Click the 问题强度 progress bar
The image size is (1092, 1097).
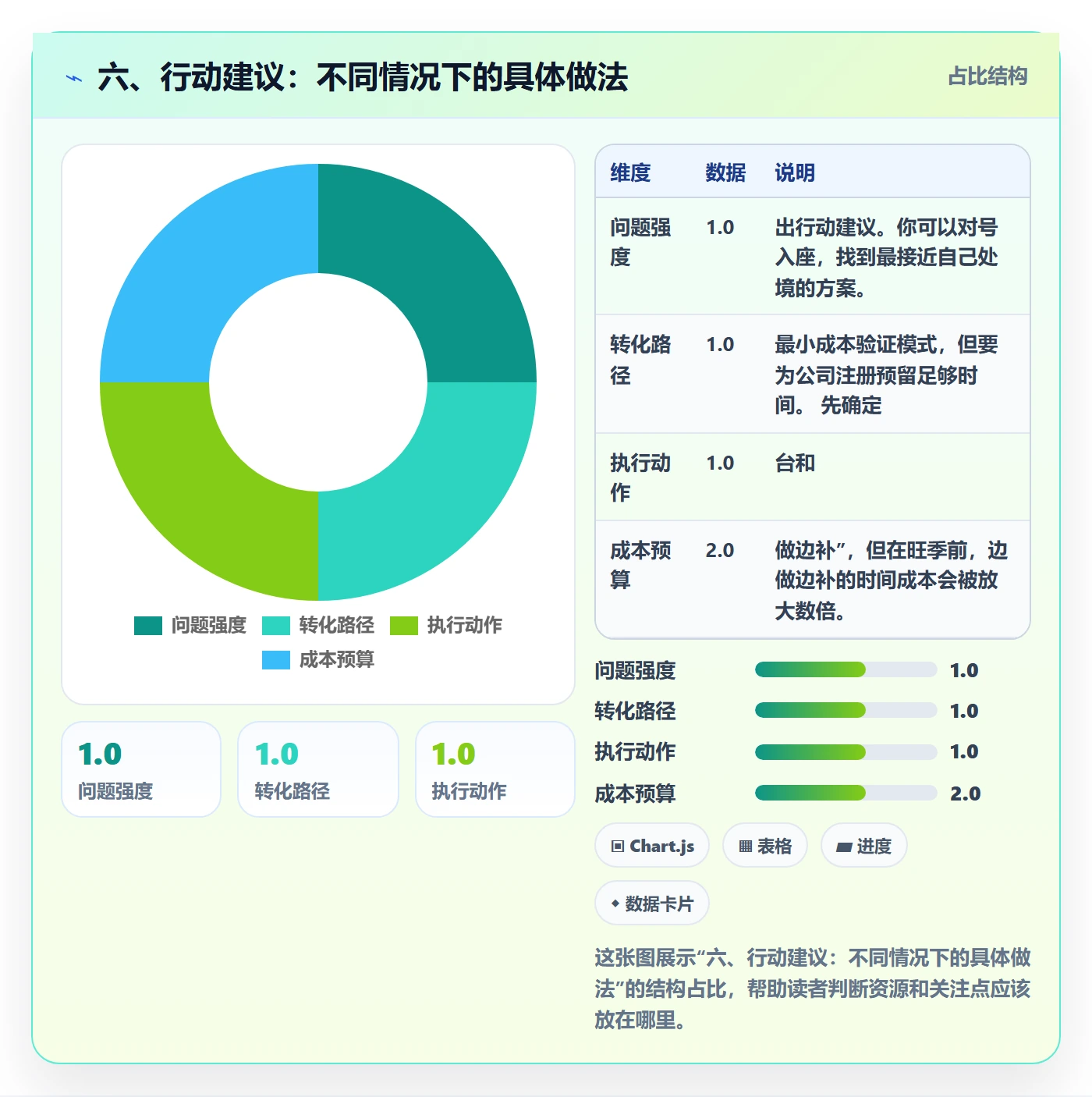(x=846, y=669)
